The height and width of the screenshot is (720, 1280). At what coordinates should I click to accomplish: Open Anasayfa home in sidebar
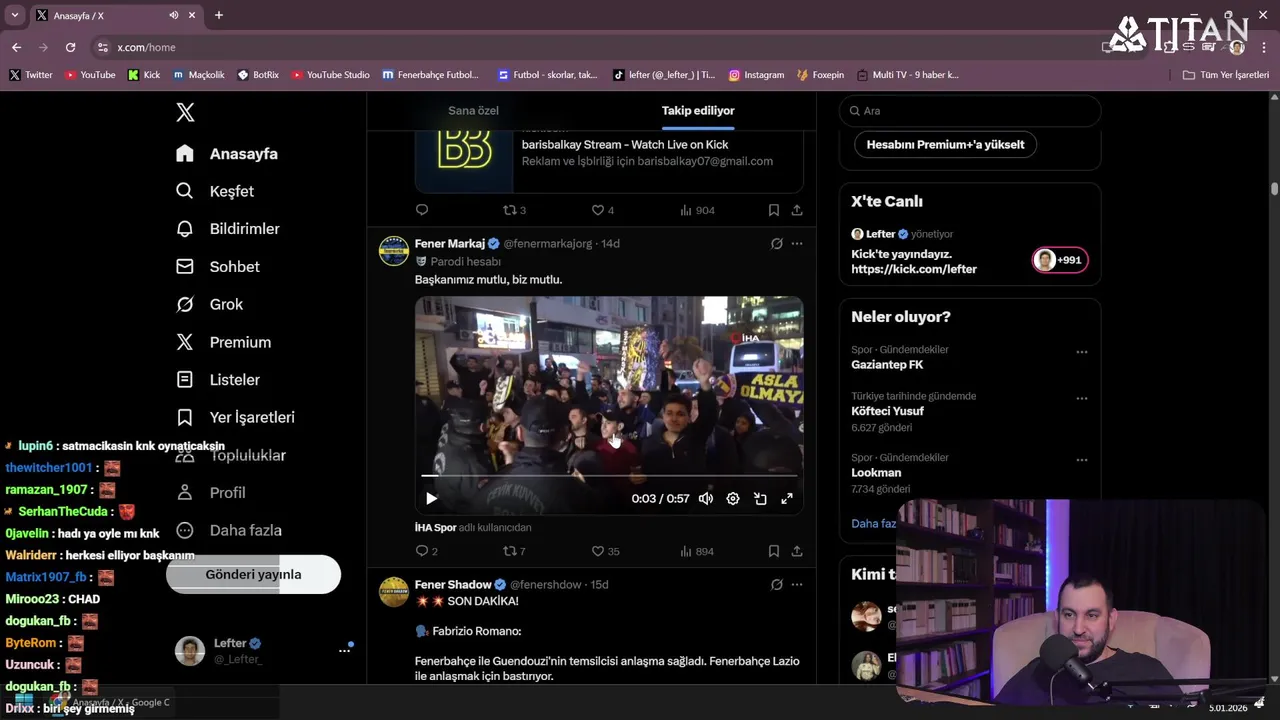coord(227,153)
